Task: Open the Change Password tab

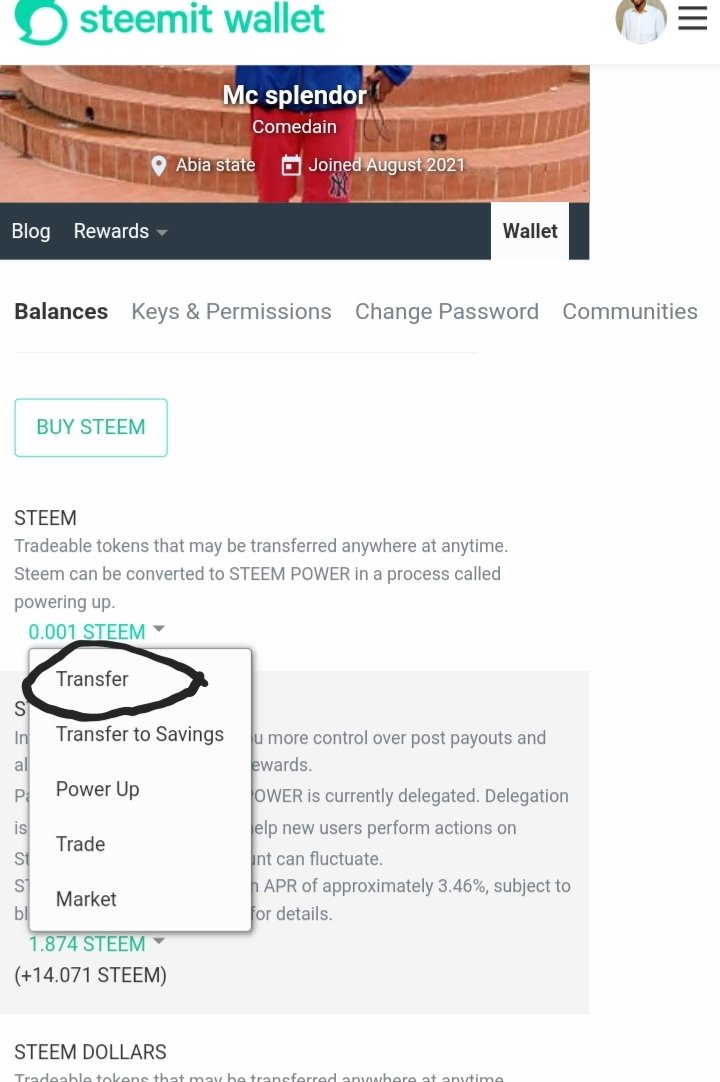Action: point(446,311)
